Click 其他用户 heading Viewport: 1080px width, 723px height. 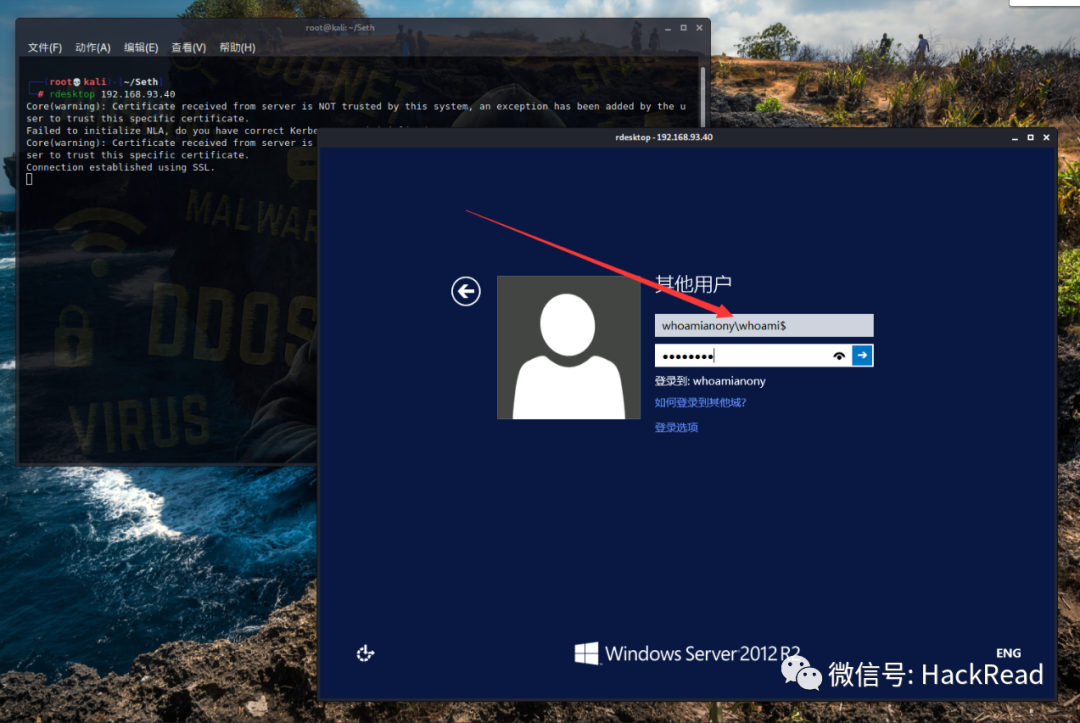(694, 284)
